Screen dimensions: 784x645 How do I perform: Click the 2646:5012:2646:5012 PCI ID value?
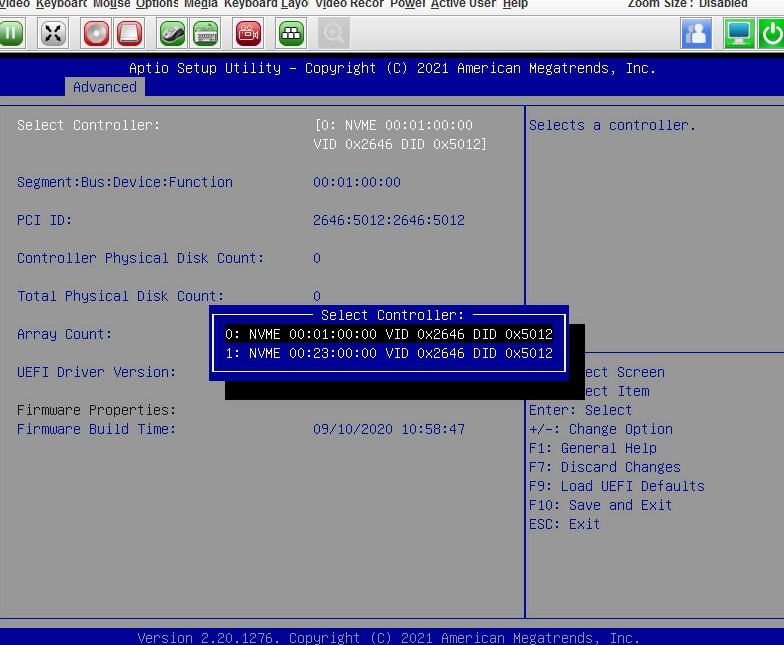[x=389, y=220]
